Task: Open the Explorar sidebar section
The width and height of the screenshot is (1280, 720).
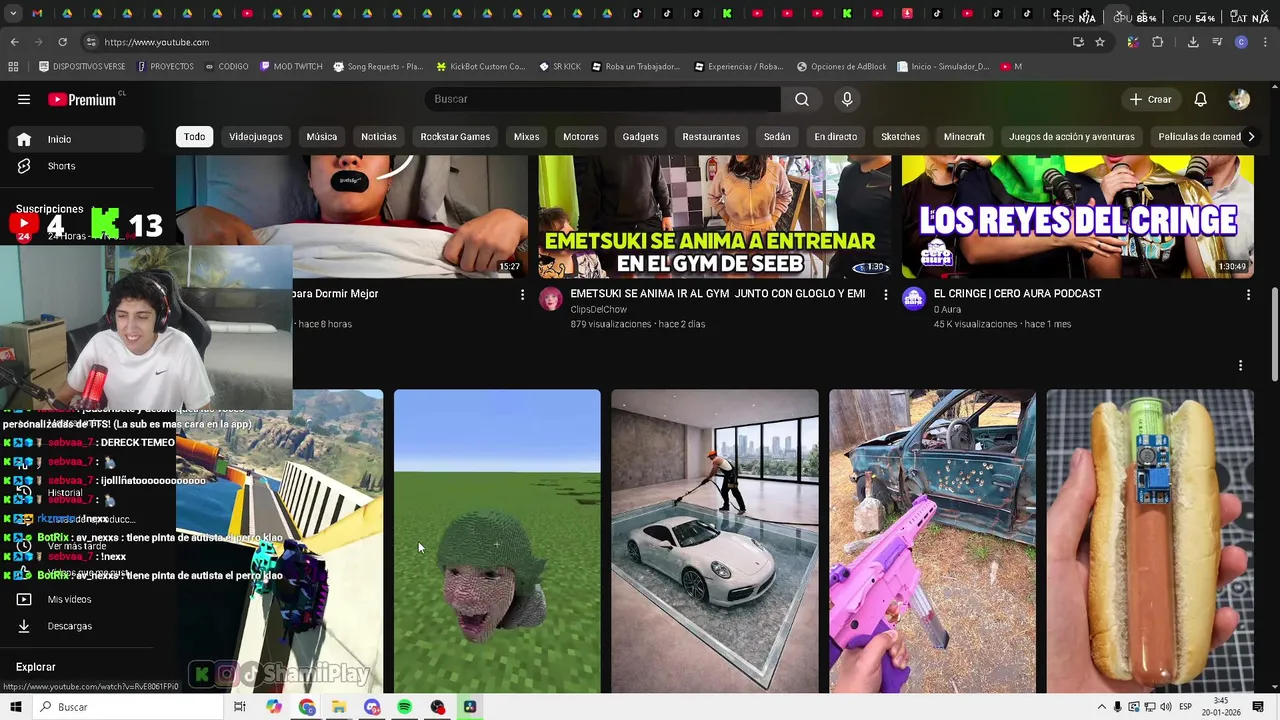Action: point(36,667)
